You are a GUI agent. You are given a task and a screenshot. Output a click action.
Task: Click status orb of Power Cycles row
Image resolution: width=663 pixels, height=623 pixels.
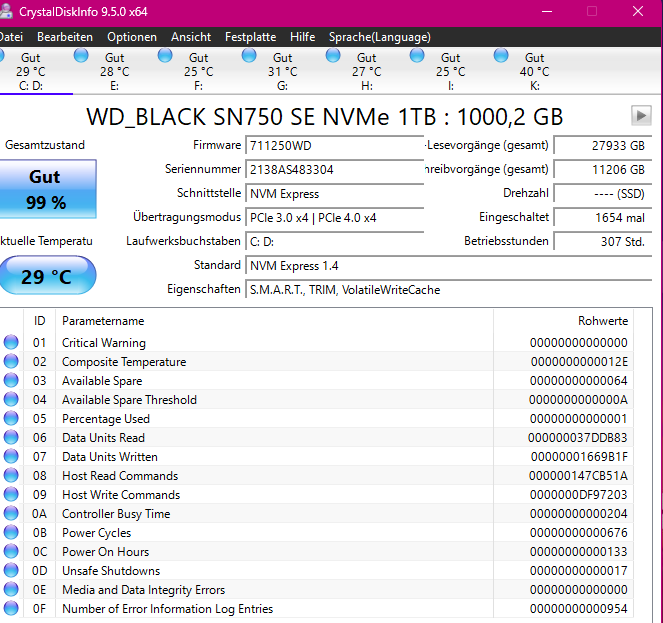(x=11, y=532)
